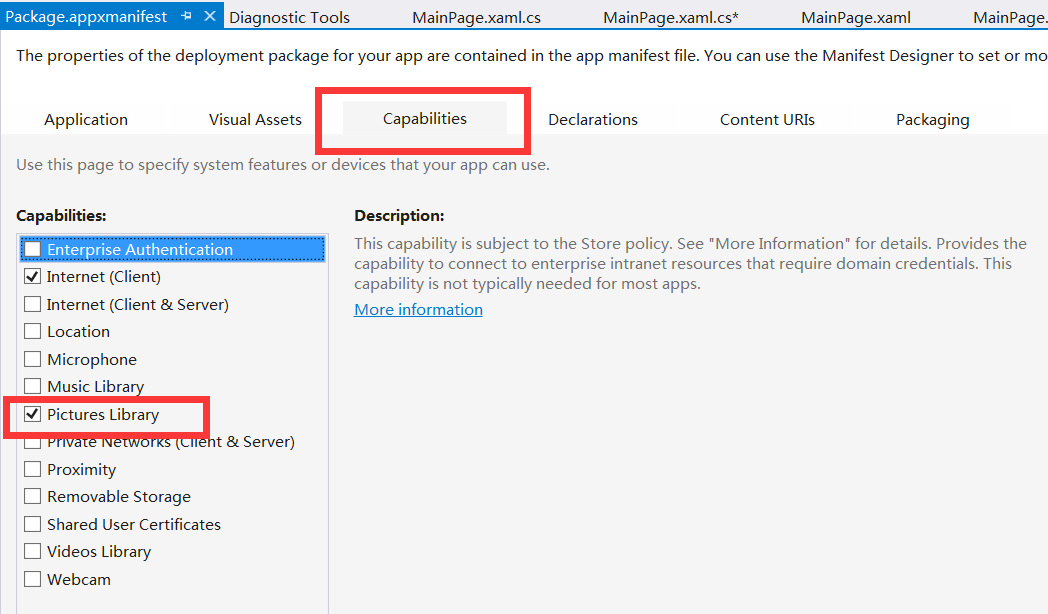This screenshot has height=614, width=1048.
Task: Uncheck the Pictures Library capability
Action: click(x=33, y=414)
